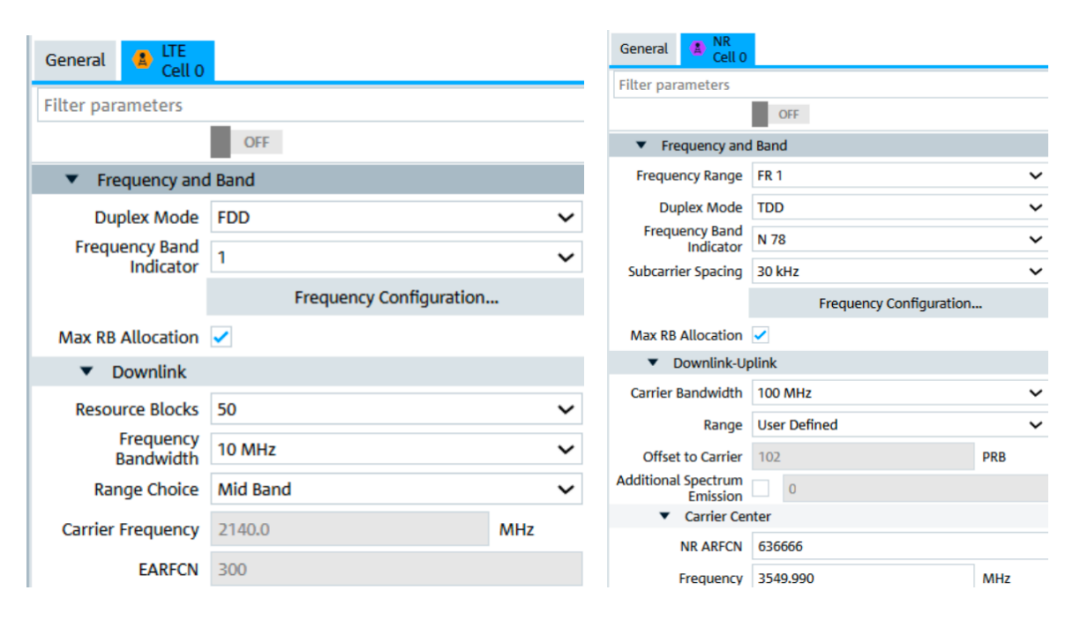1080x635 pixels.
Task: Toggle the NR cell OFF switch
Action: [x=781, y=114]
